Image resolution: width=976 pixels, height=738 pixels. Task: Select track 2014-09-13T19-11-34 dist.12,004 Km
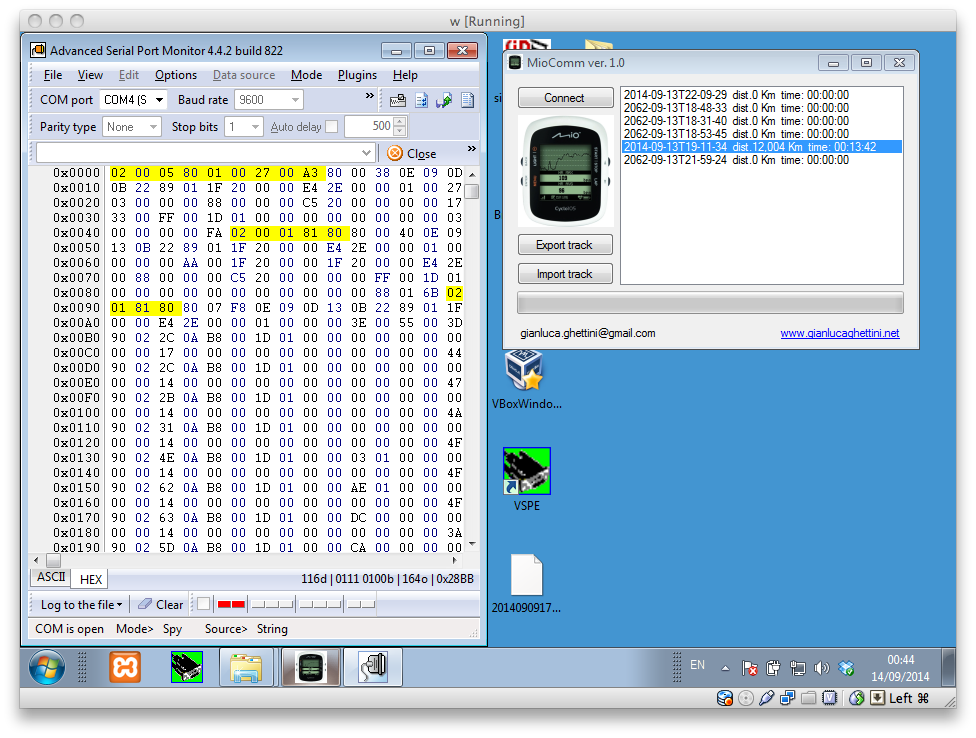coord(762,147)
